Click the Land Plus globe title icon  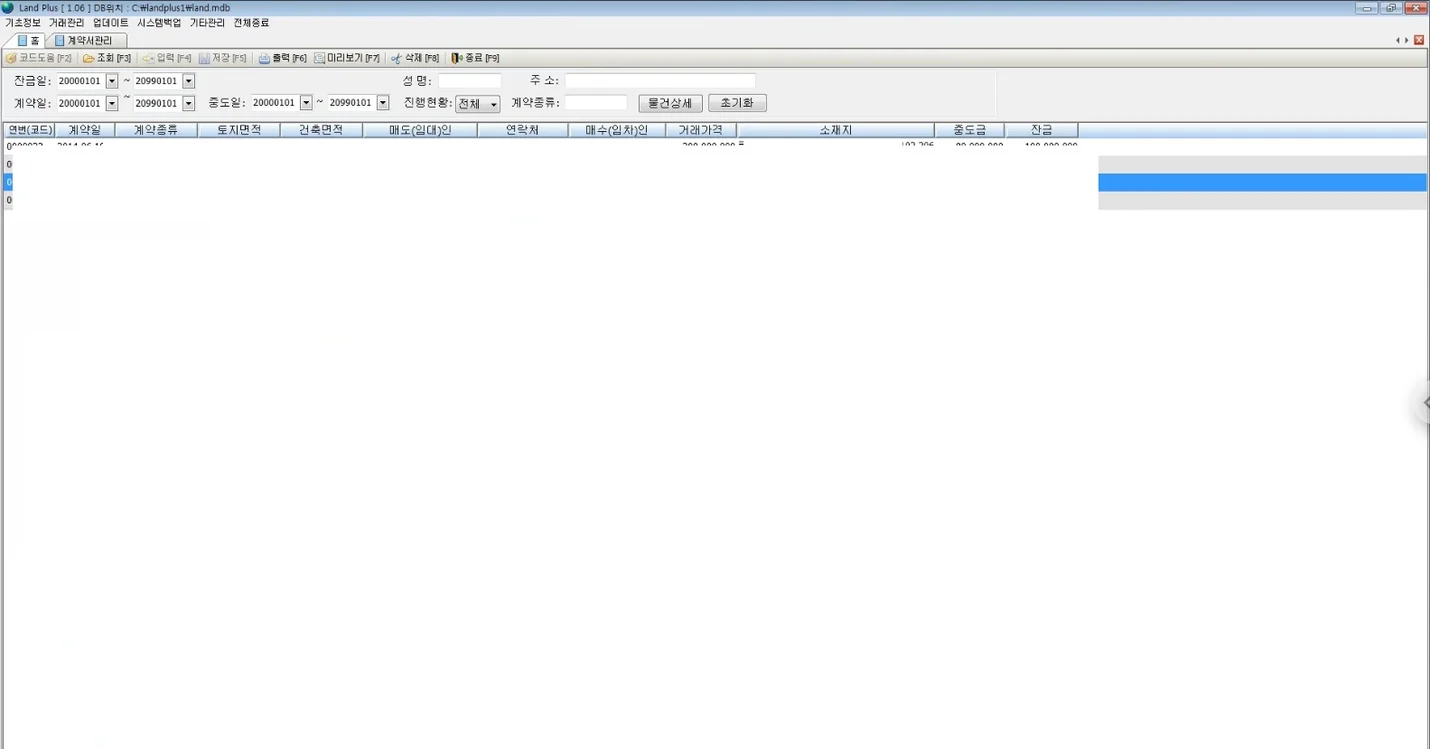[8, 8]
